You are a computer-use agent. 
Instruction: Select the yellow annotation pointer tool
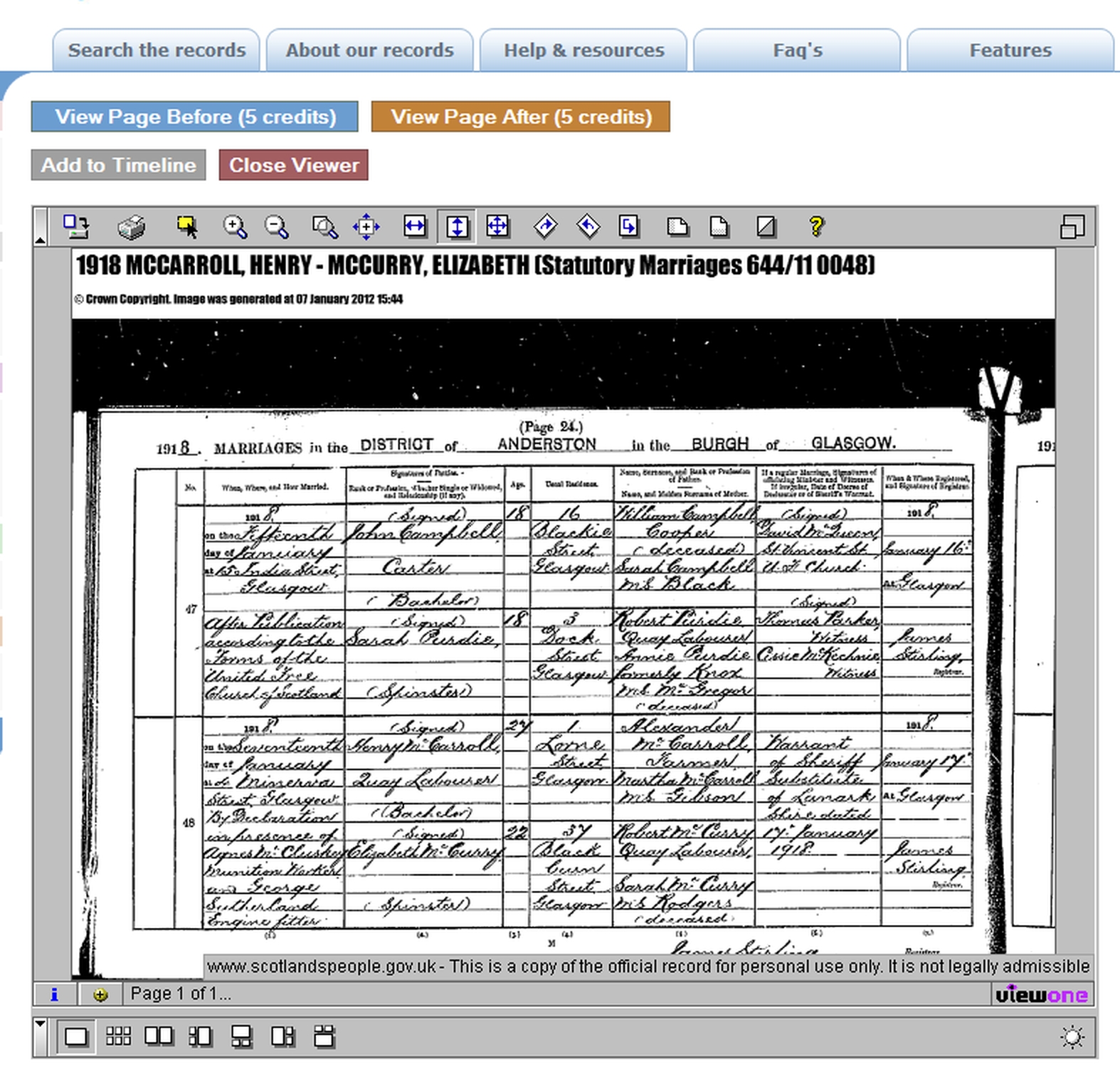(187, 227)
